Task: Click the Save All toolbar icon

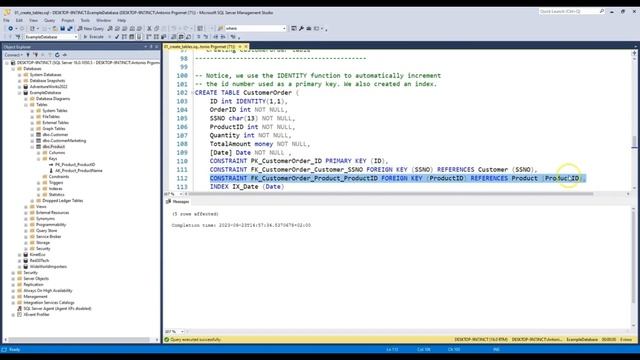Action: click(x=70, y=29)
